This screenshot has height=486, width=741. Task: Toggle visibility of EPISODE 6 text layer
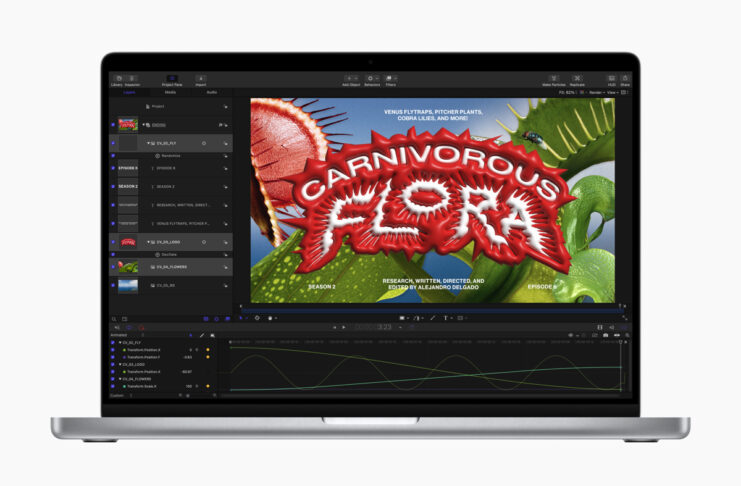(113, 168)
